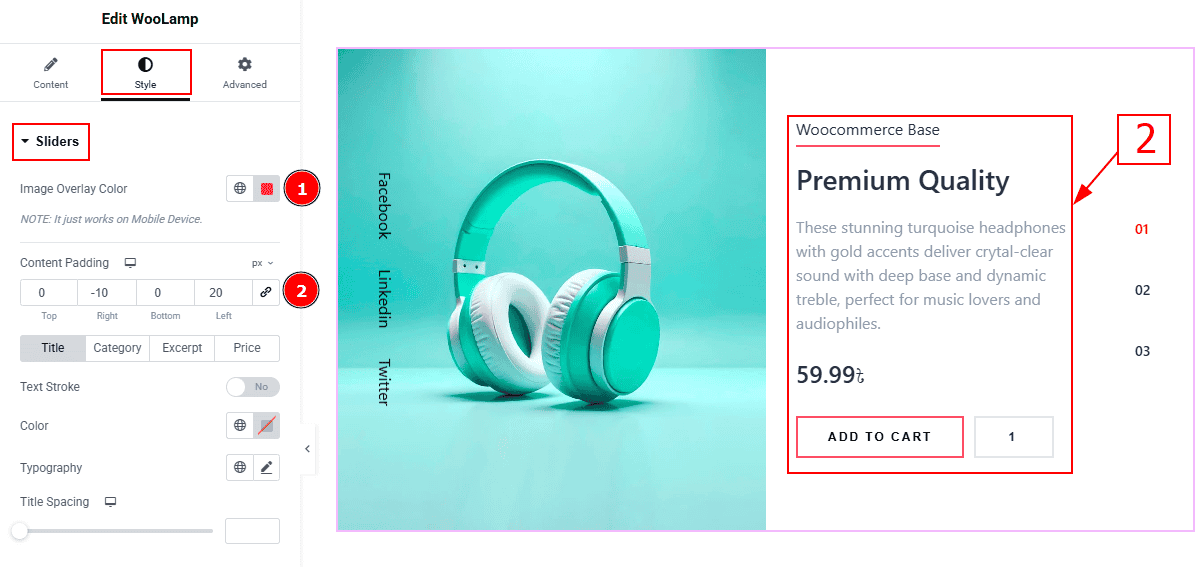Select the Category style tab
This screenshot has width=1203, height=567.
(117, 348)
